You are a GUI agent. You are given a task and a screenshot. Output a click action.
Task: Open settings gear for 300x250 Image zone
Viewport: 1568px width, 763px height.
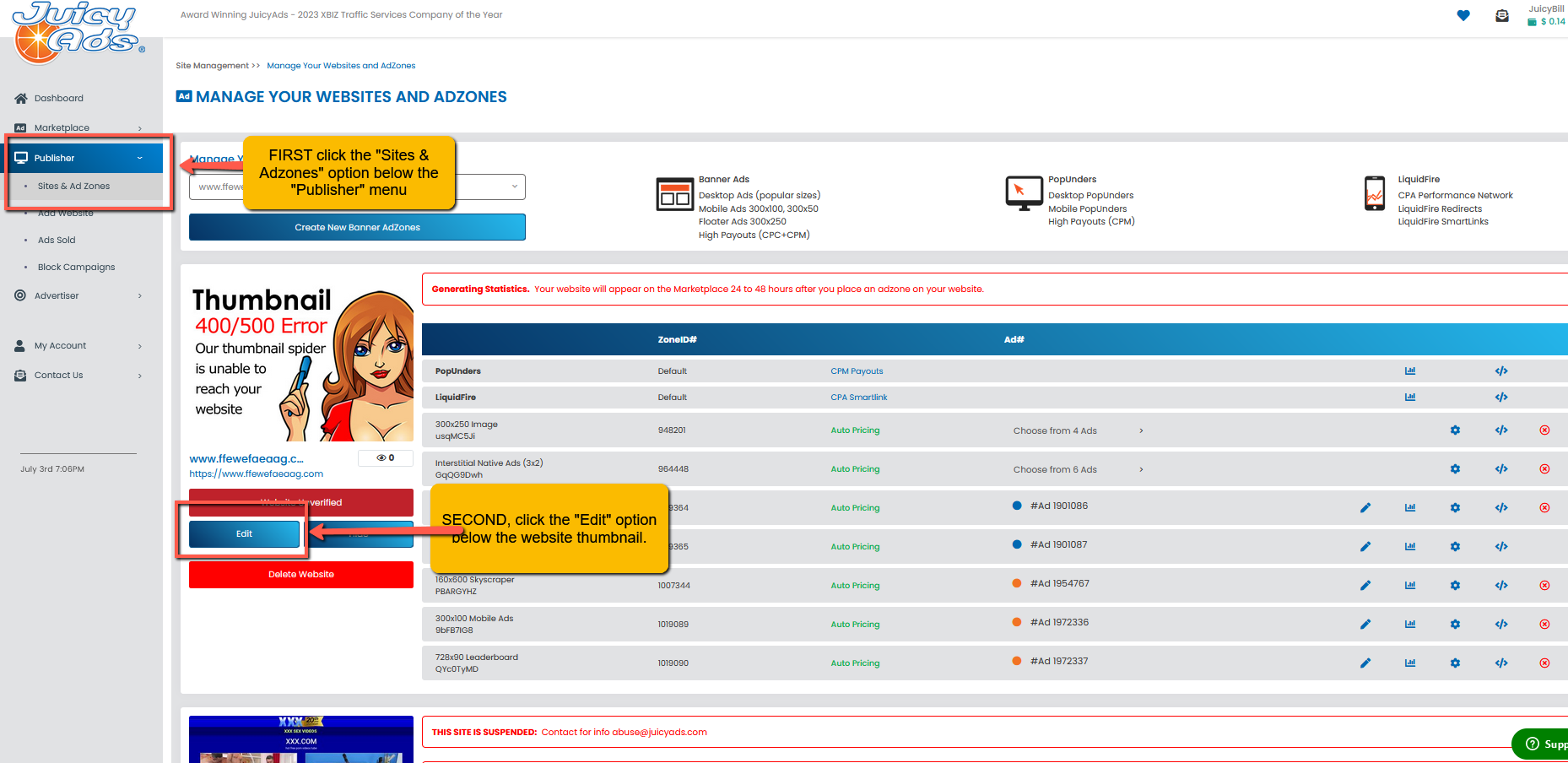coord(1455,430)
